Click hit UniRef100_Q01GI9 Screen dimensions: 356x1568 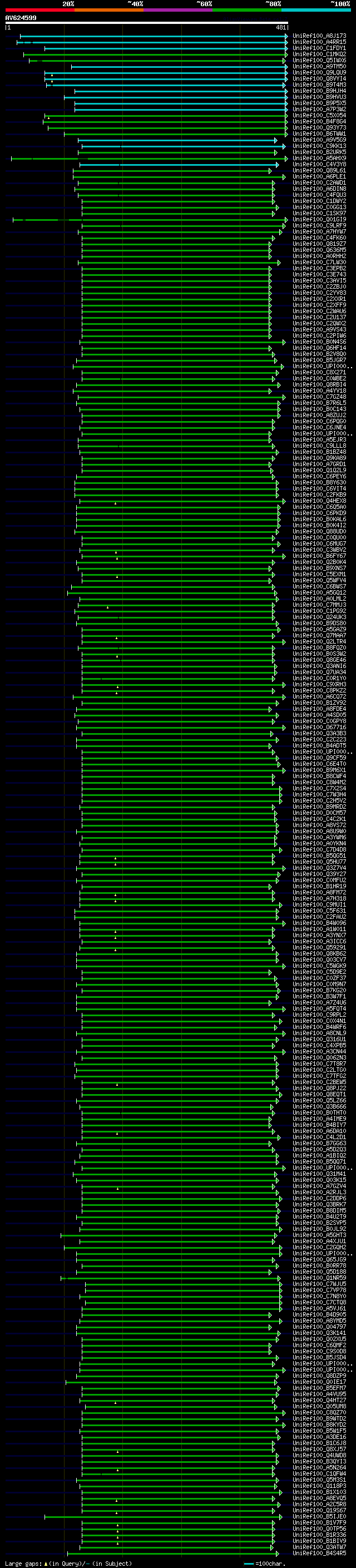[x=319, y=219]
